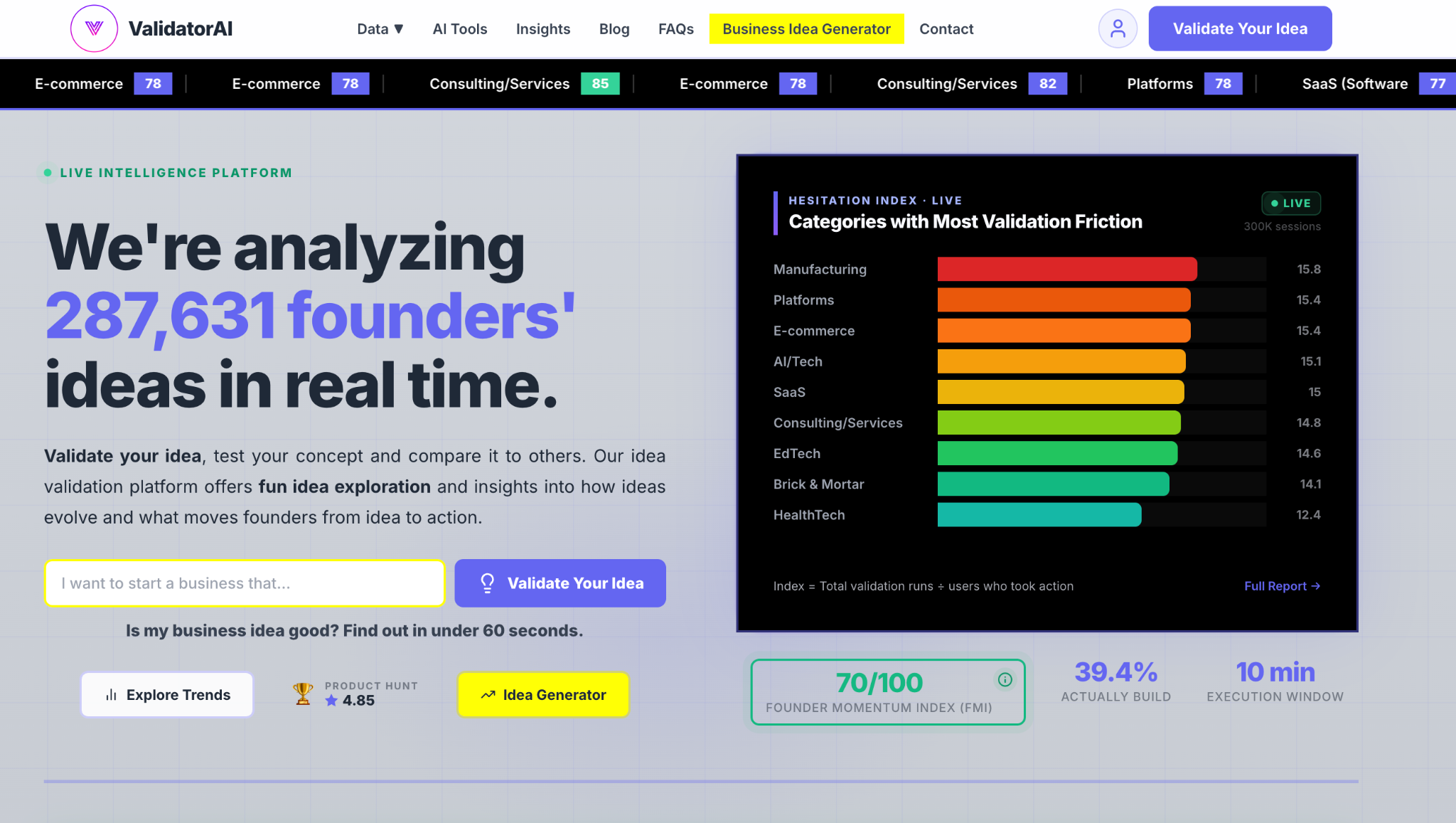This screenshot has width=1456, height=823.
Task: Click the 70/100 Founder Momentum Index card
Action: [888, 693]
